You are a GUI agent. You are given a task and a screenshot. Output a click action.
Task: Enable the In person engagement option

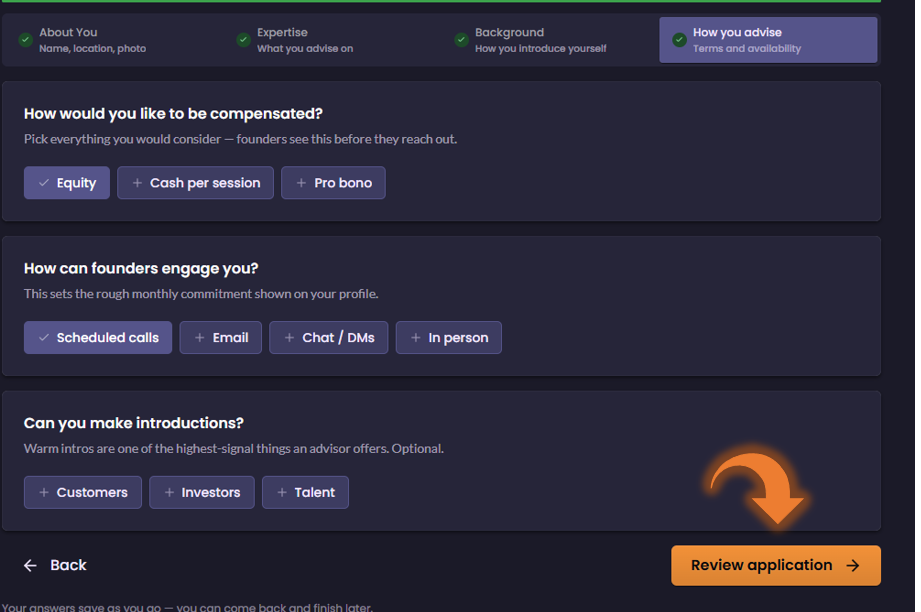click(449, 338)
